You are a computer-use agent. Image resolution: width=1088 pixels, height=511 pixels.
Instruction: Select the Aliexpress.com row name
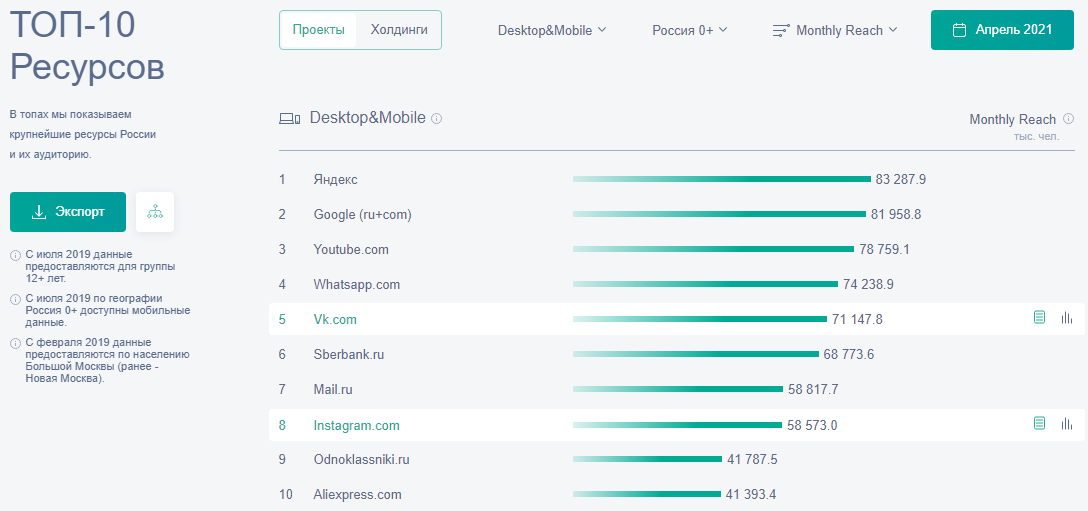coord(357,494)
